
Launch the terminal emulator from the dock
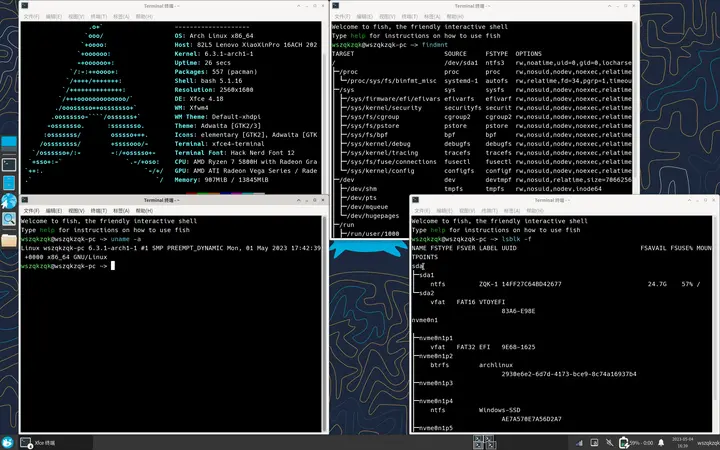tap(9, 164)
